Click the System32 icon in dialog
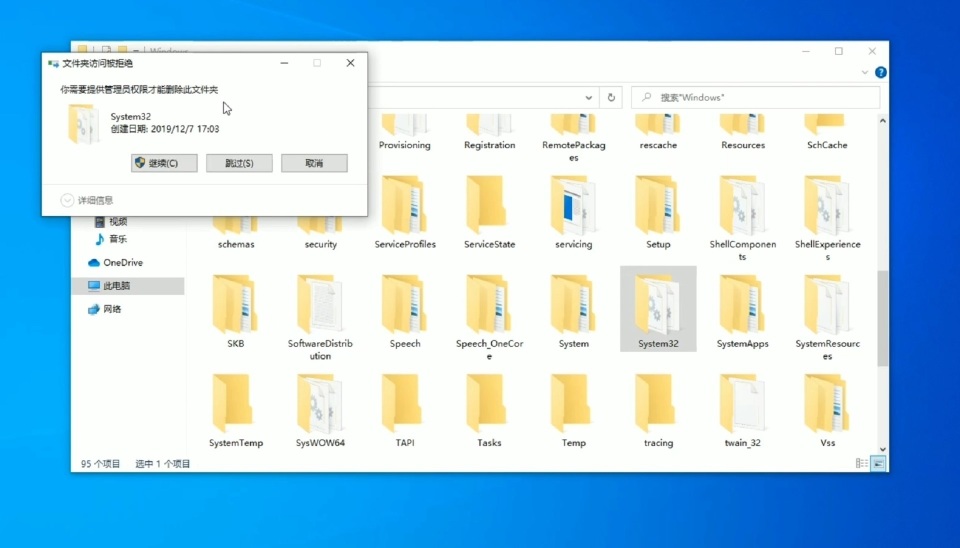This screenshot has height=548, width=960. pos(83,124)
